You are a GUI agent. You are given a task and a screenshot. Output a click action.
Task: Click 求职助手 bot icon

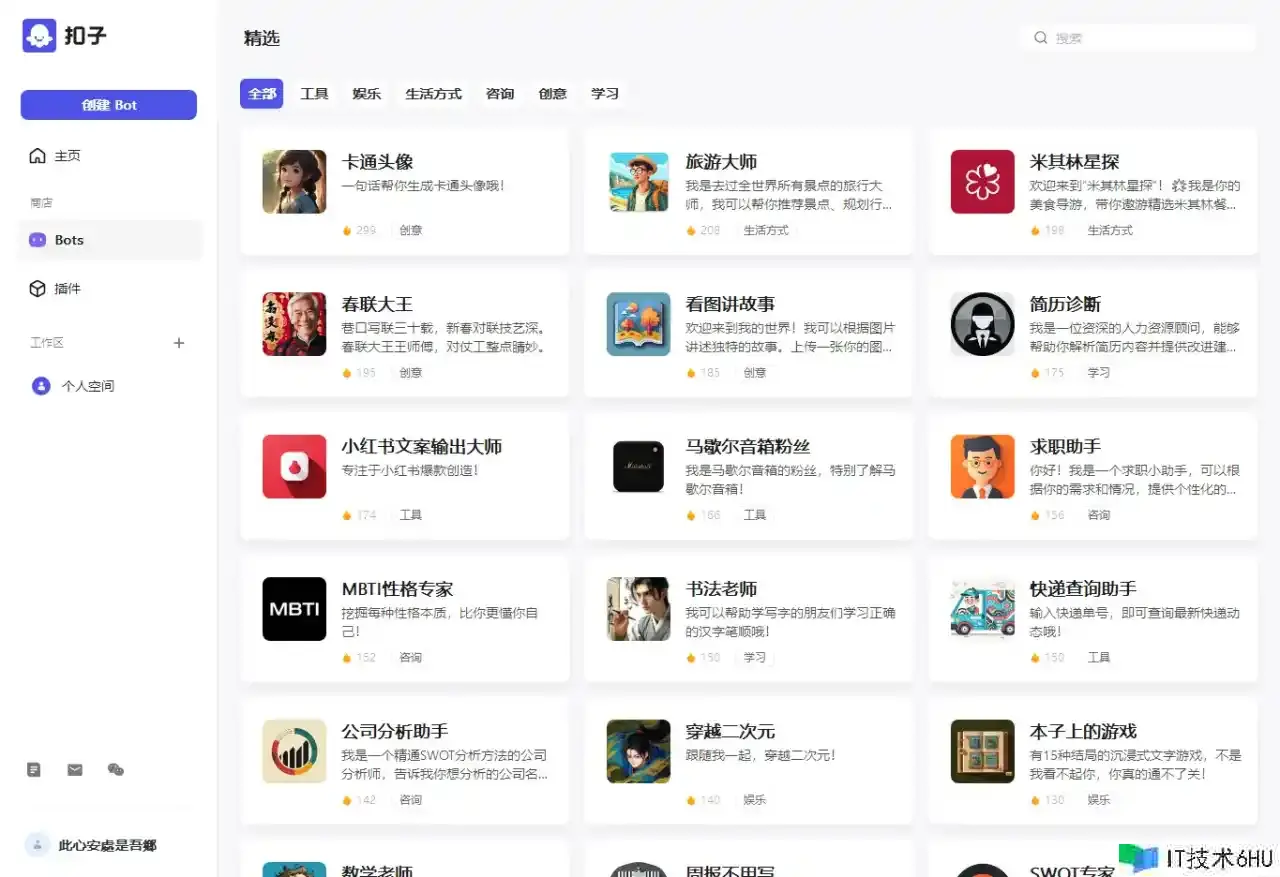(x=983, y=467)
